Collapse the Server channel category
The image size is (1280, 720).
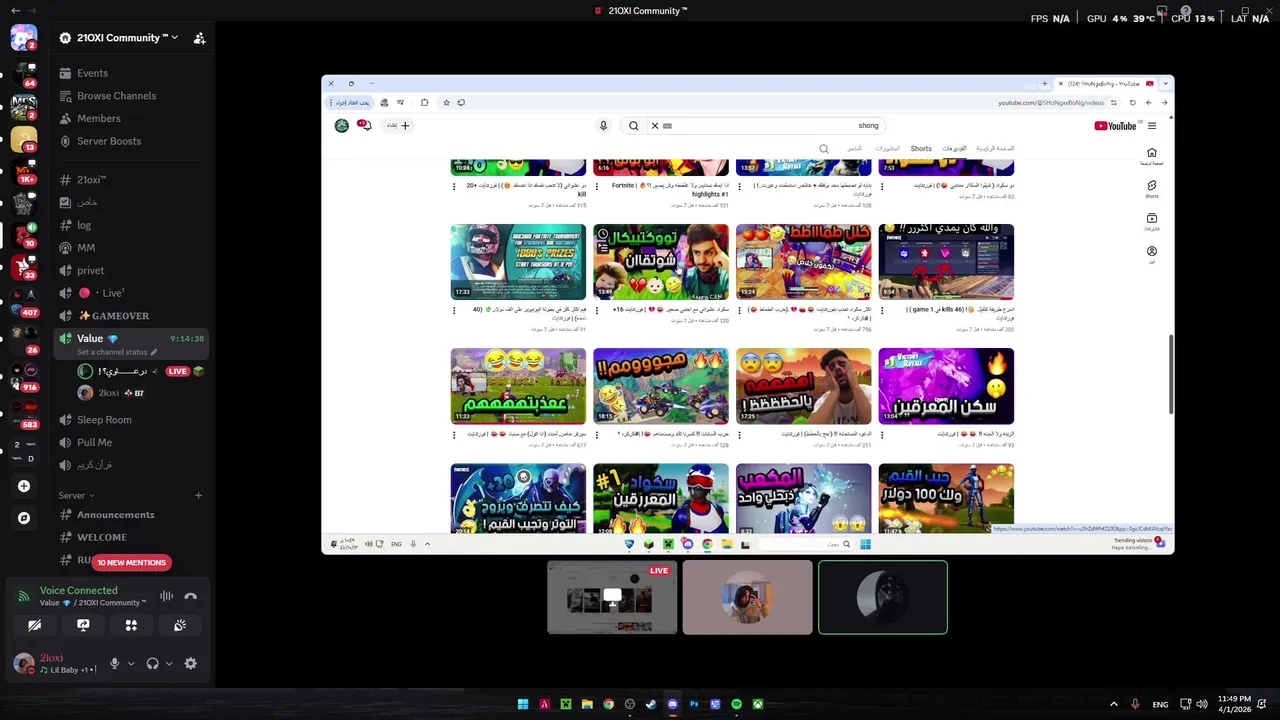(x=76, y=495)
